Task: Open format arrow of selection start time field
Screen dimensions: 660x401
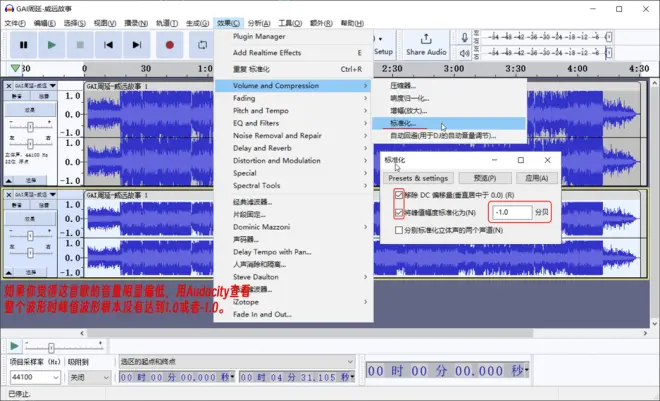Action: [x=233, y=377]
